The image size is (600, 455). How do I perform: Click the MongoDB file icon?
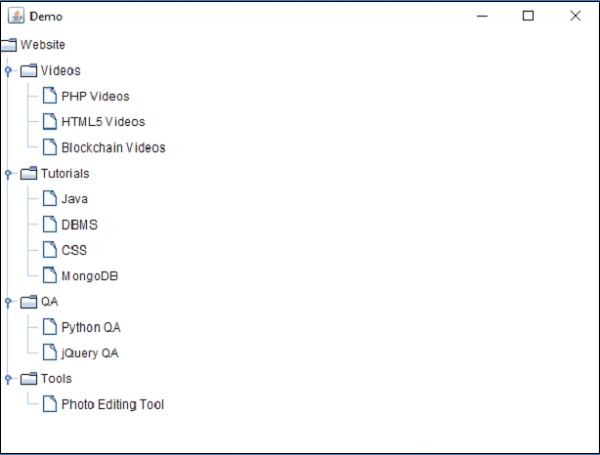pos(49,276)
